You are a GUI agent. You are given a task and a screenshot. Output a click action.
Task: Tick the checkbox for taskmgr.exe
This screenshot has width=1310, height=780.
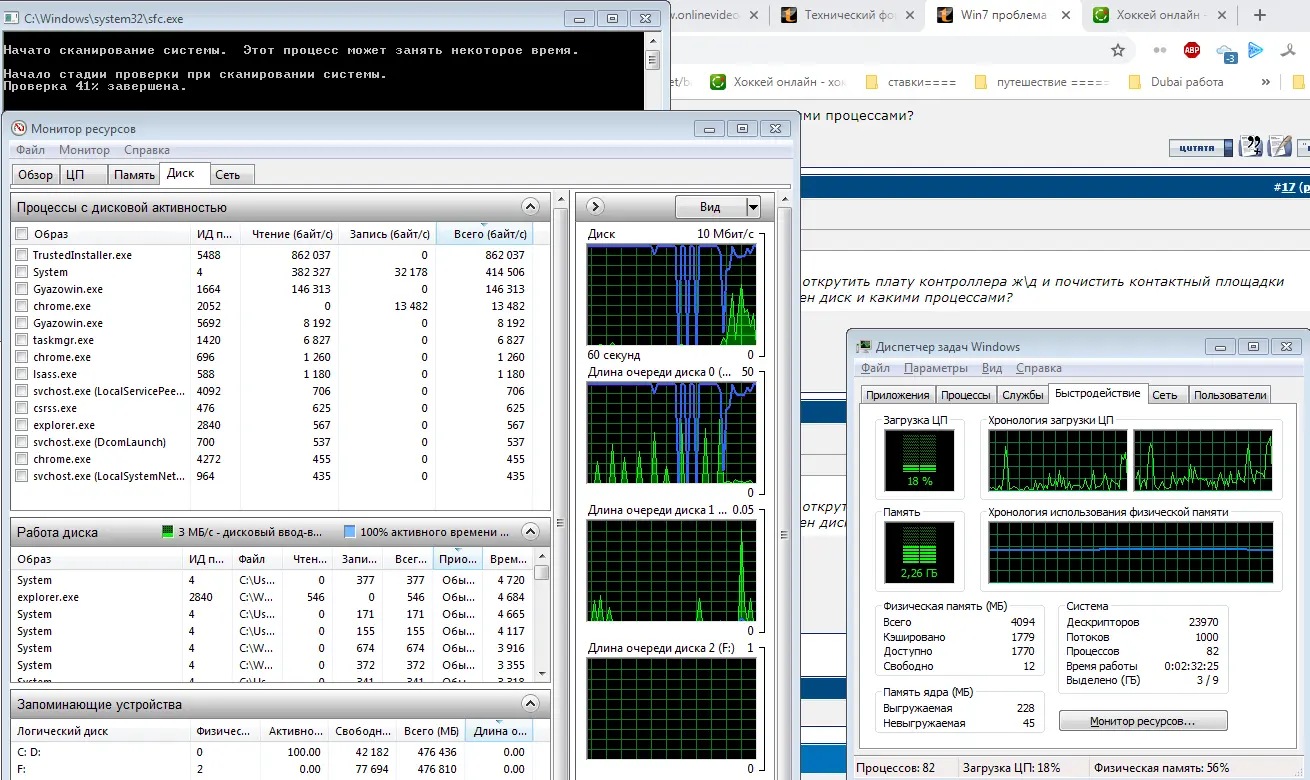(x=22, y=340)
